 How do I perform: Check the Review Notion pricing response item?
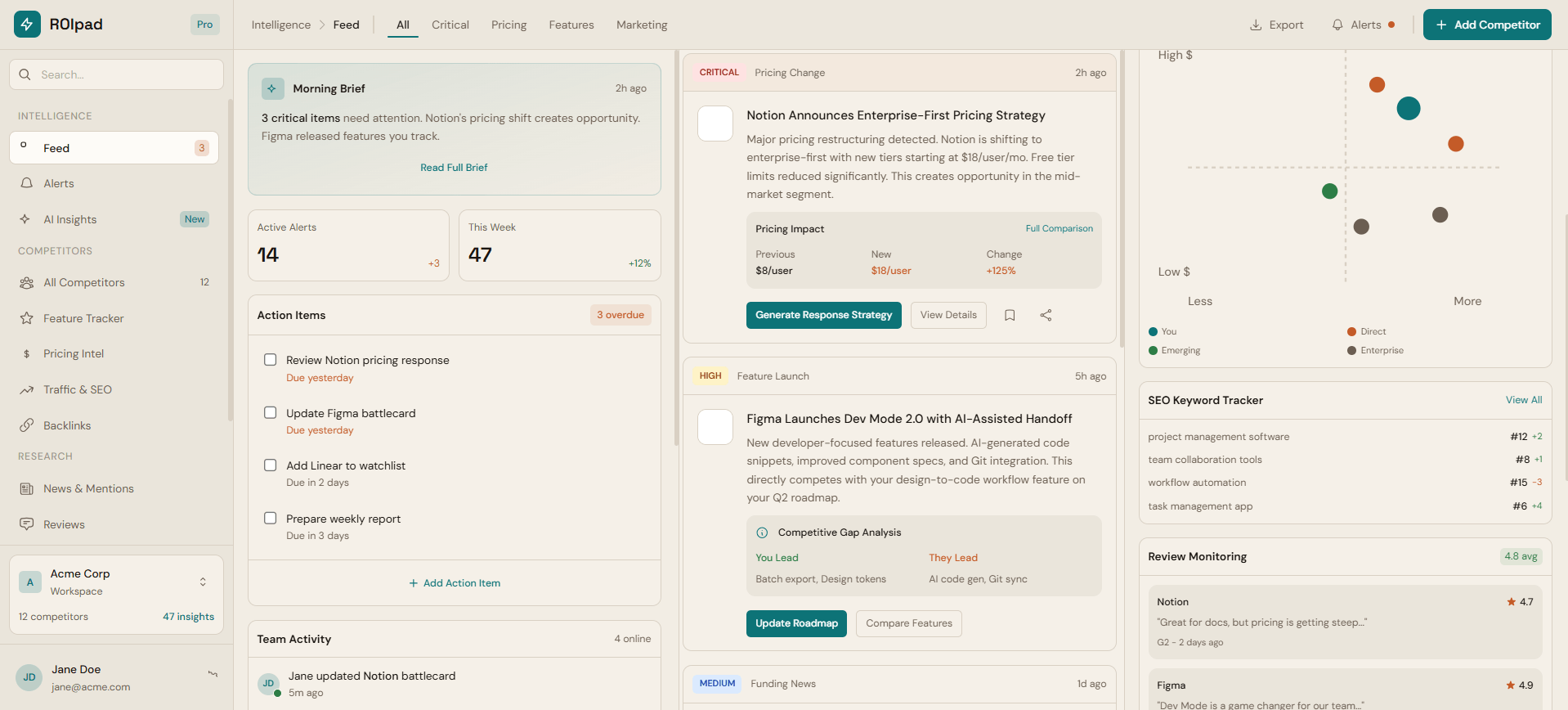coord(271,360)
